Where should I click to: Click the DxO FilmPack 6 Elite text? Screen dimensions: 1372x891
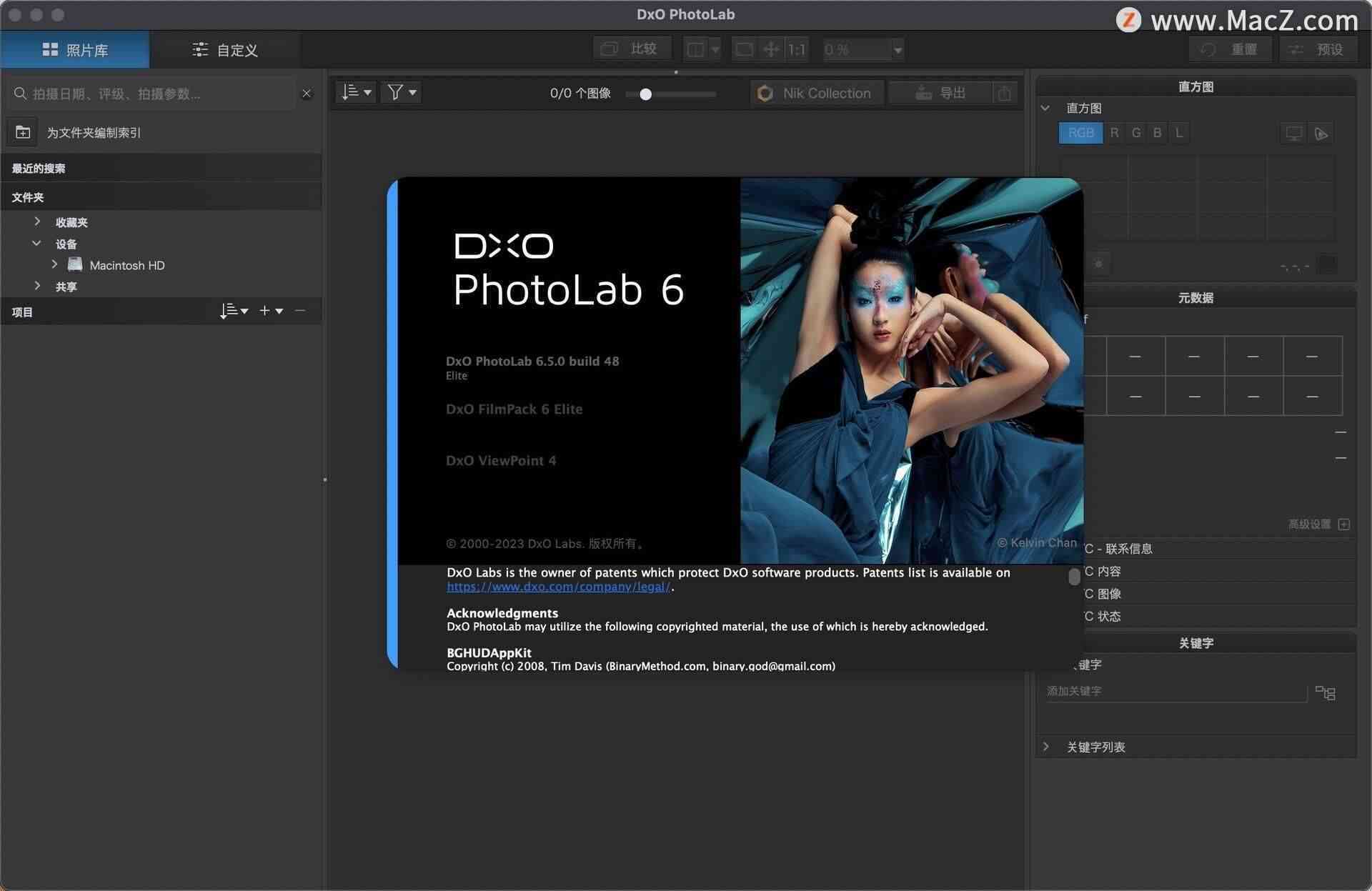(x=514, y=409)
